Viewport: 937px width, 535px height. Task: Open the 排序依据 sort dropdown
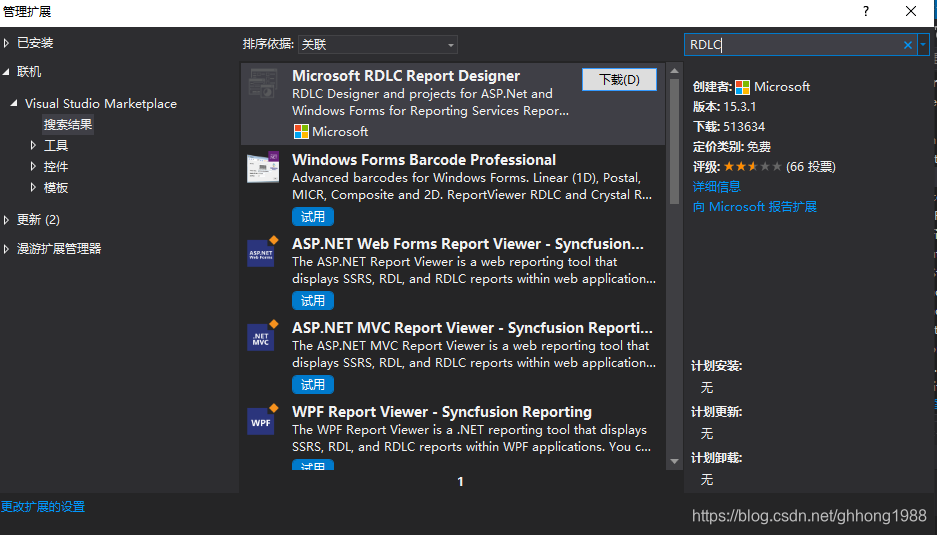coord(378,45)
